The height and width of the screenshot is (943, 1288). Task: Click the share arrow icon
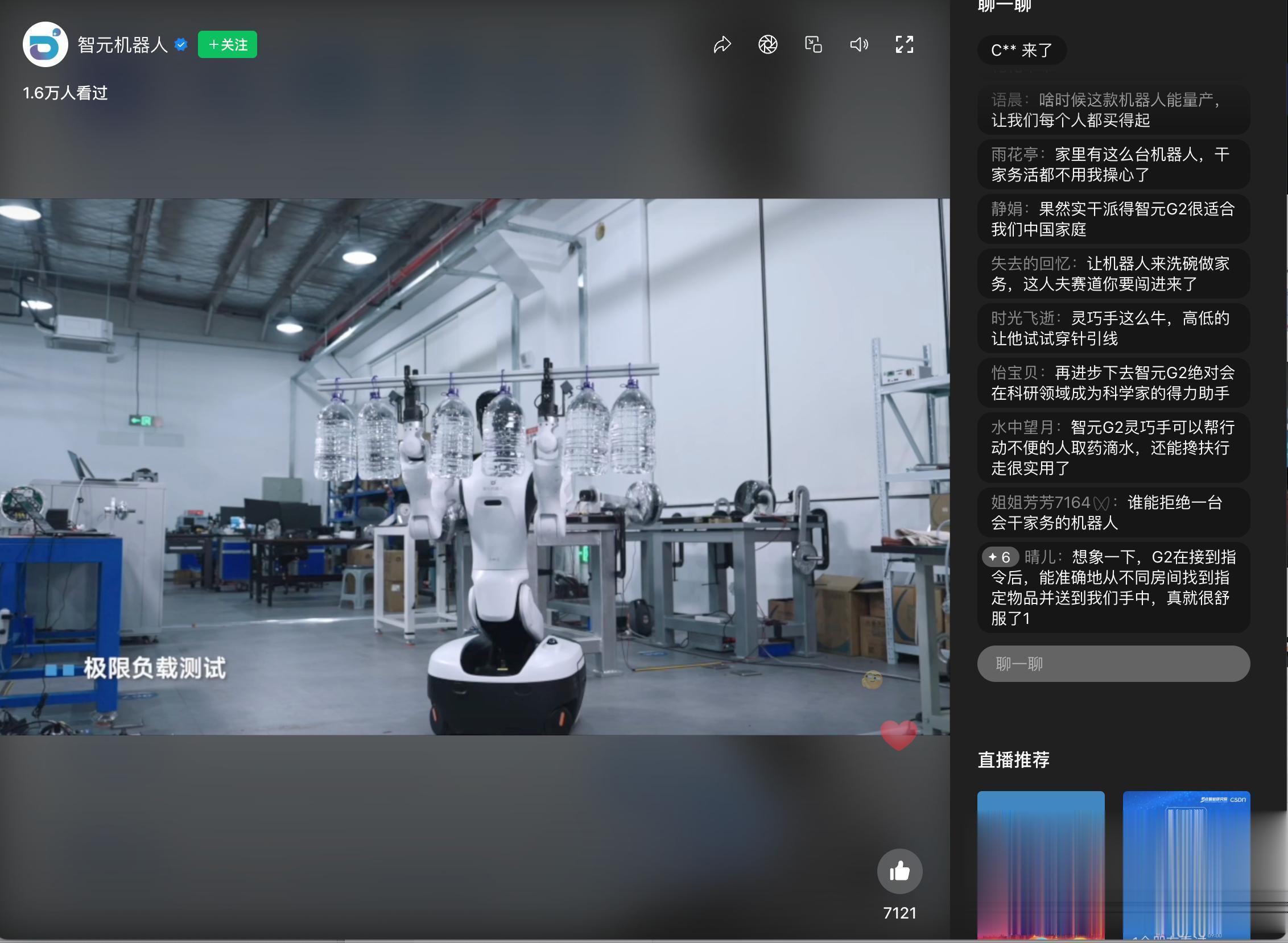(x=722, y=44)
